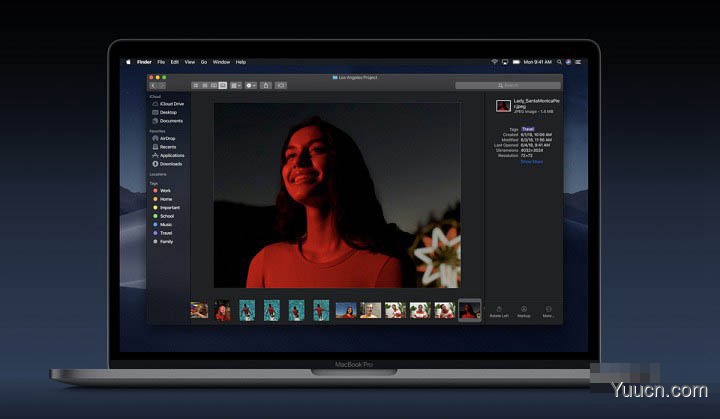Image resolution: width=720 pixels, height=419 pixels.
Task: Open the Apple menu
Action: click(x=129, y=62)
